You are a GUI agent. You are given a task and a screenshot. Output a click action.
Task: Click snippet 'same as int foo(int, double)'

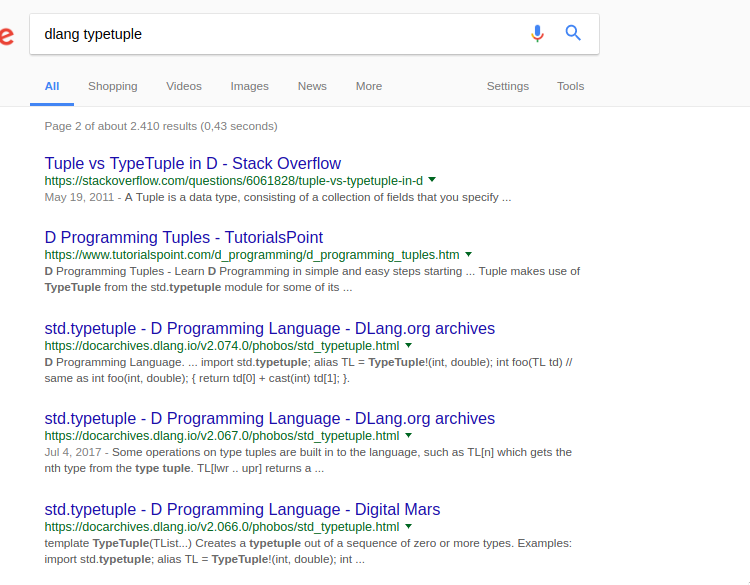point(116,378)
